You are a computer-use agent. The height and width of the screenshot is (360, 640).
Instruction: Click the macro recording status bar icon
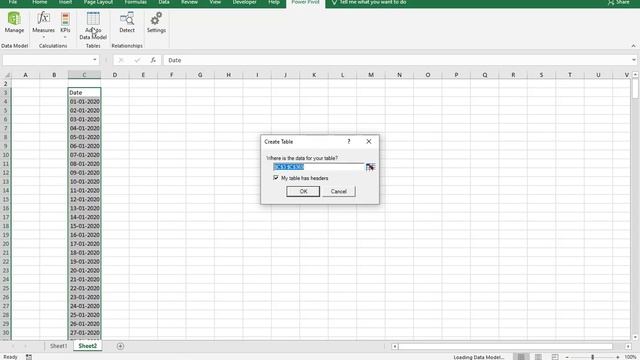tap(29, 357)
